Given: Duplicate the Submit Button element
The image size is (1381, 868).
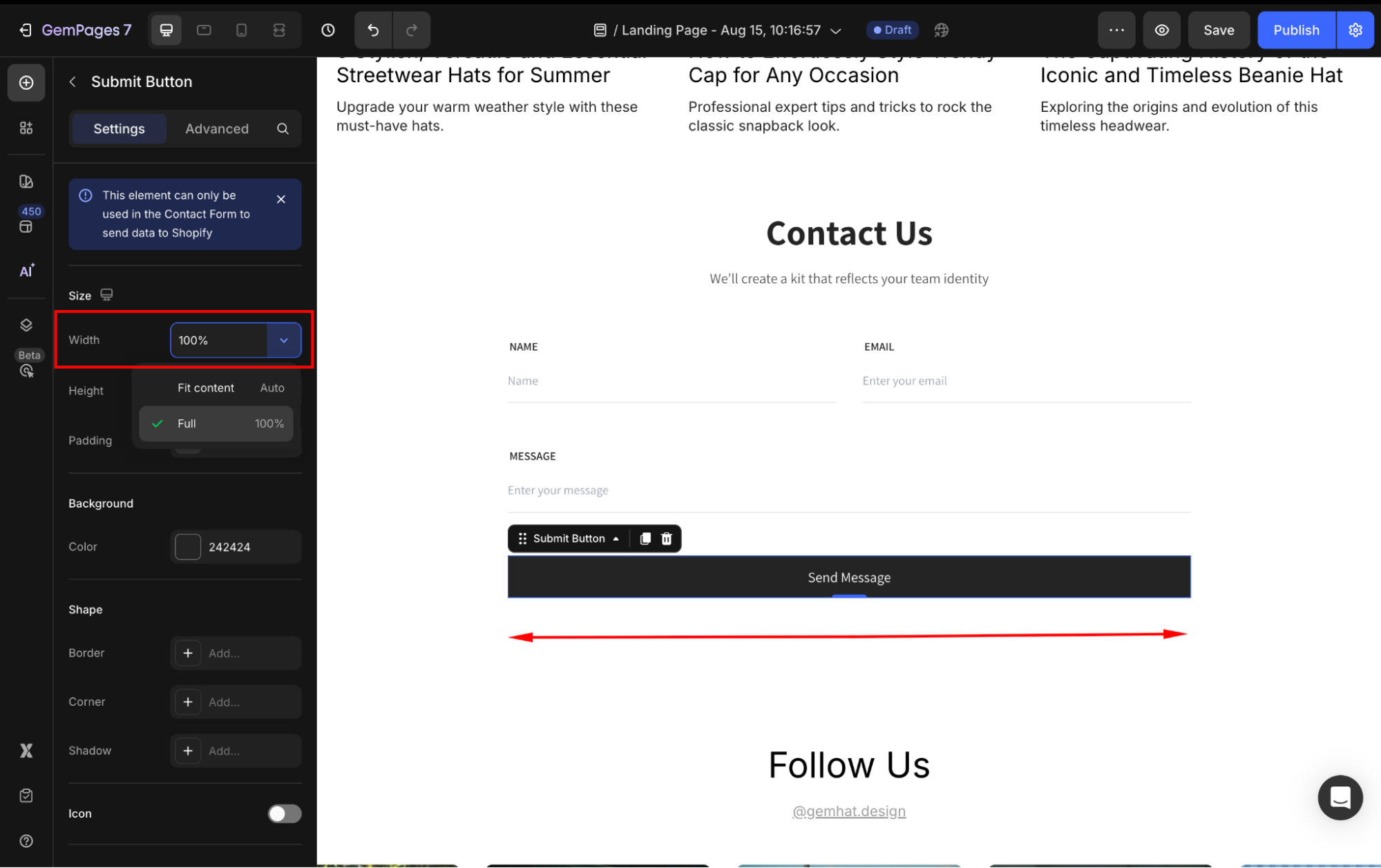Looking at the screenshot, I should (x=645, y=539).
